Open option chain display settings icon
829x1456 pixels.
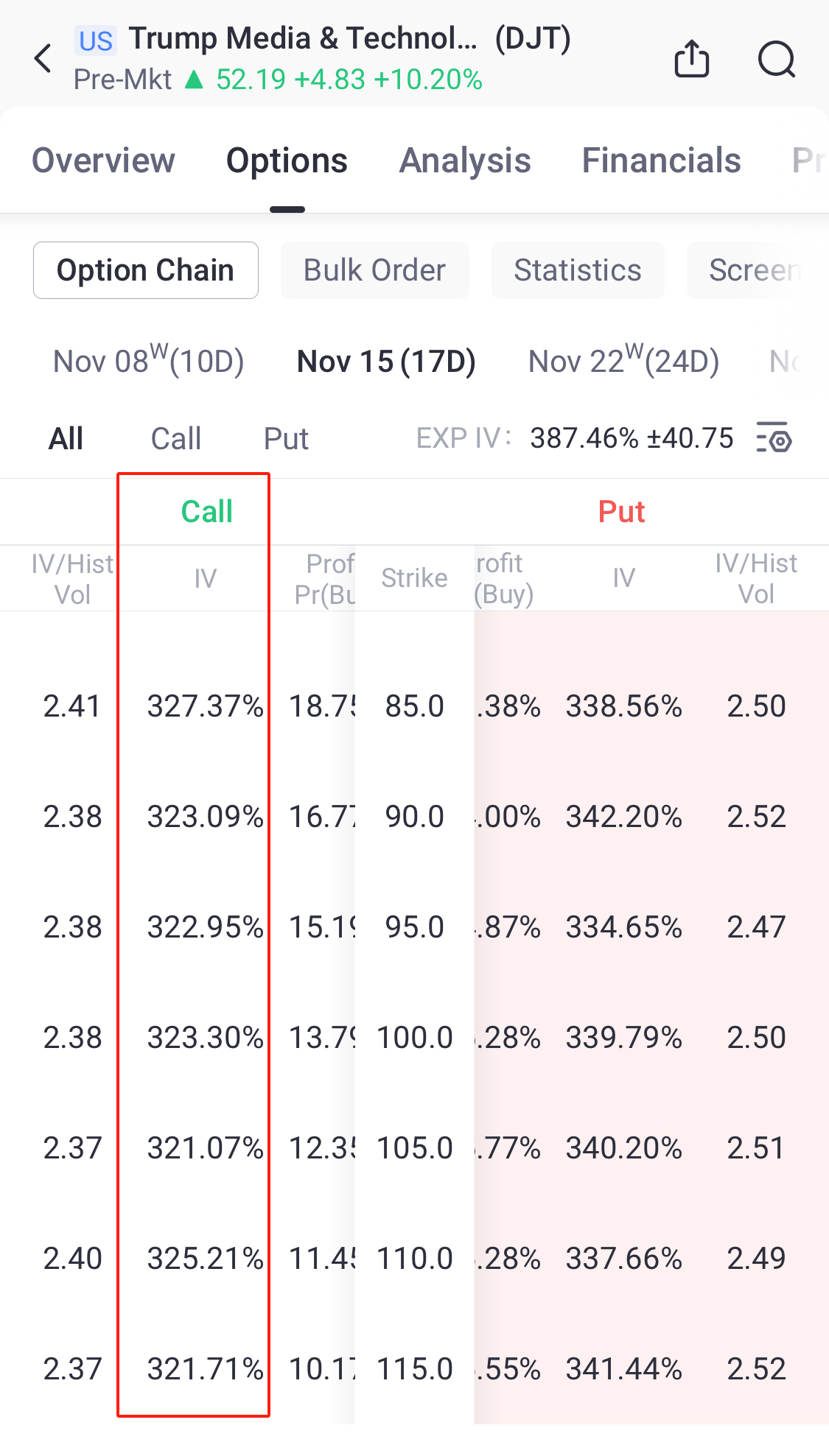point(774,438)
